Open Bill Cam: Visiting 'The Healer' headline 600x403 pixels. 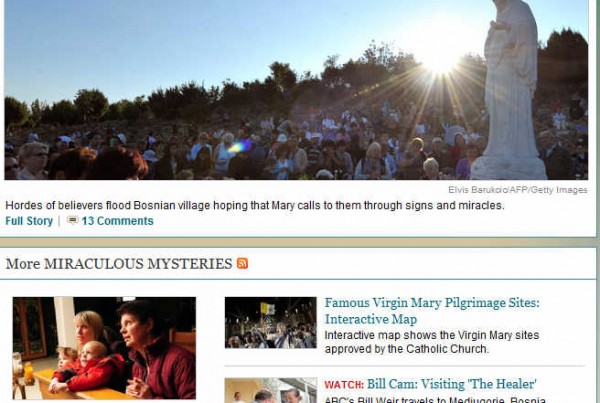(452, 384)
